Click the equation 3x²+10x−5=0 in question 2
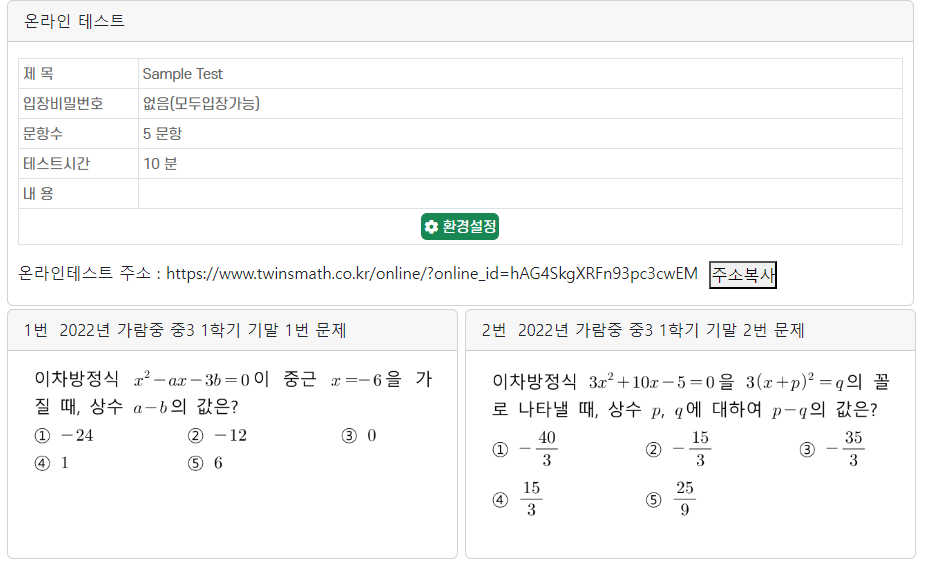 (652, 382)
